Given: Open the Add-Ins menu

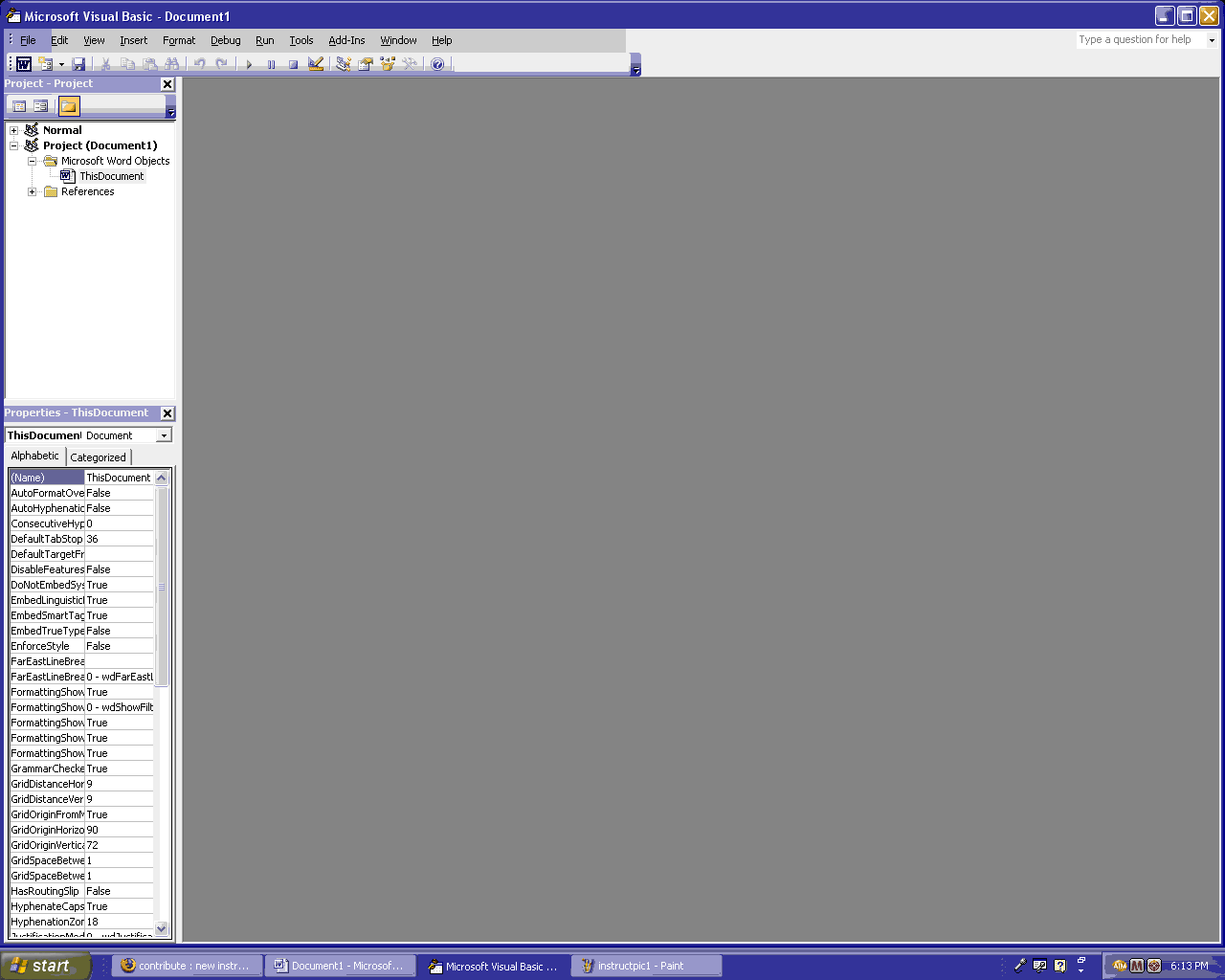Looking at the screenshot, I should tap(346, 40).
